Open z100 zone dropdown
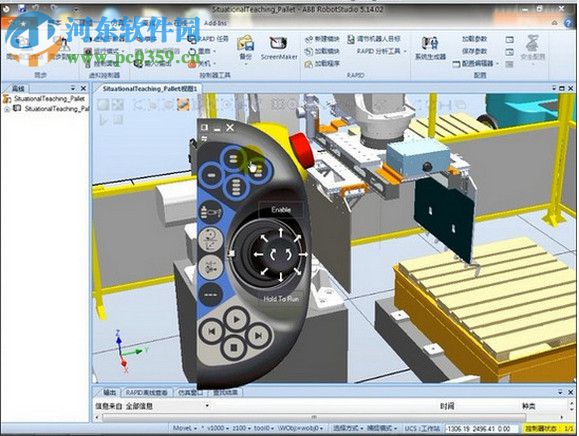This screenshot has height=436, width=579. (x=241, y=428)
